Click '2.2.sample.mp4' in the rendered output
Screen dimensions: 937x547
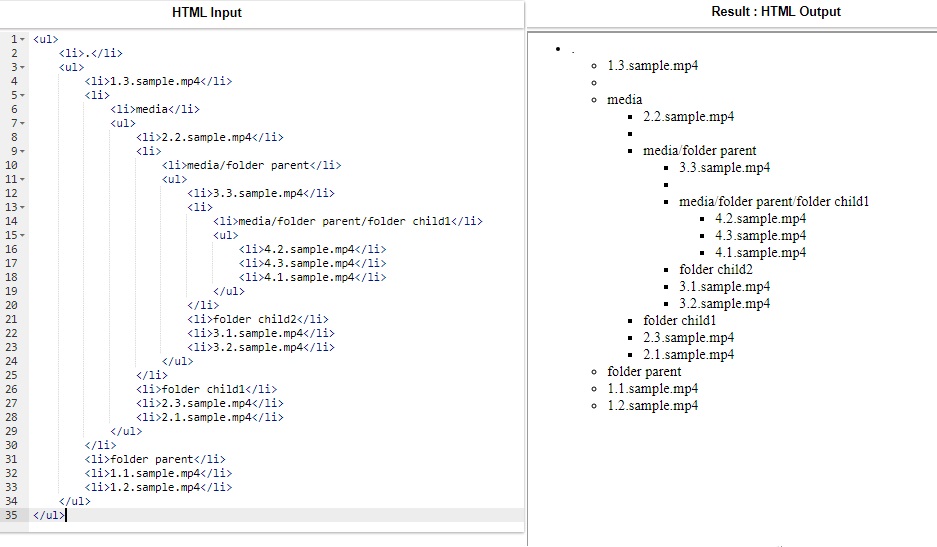pos(688,117)
